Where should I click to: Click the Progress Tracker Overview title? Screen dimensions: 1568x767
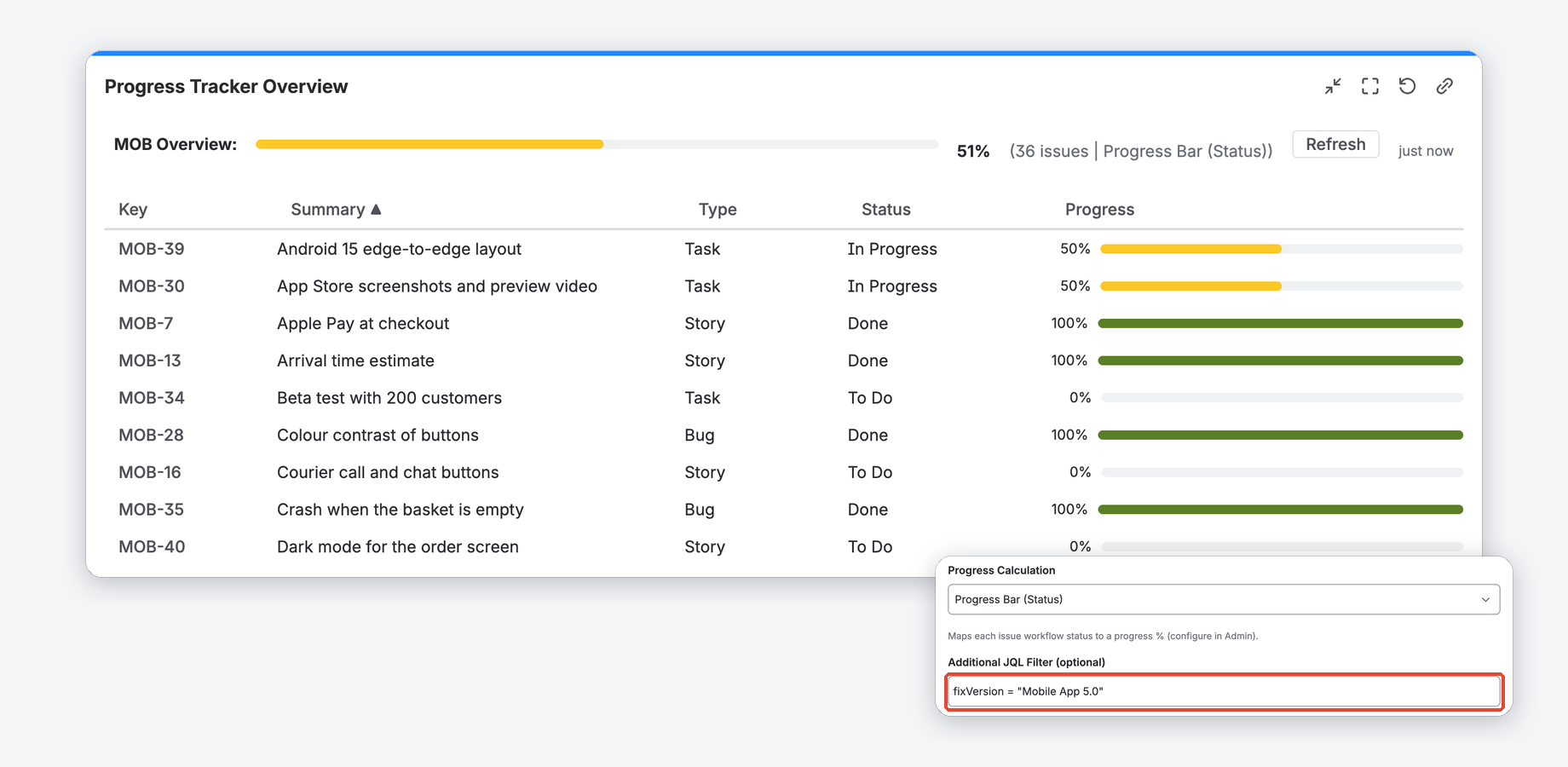(226, 87)
